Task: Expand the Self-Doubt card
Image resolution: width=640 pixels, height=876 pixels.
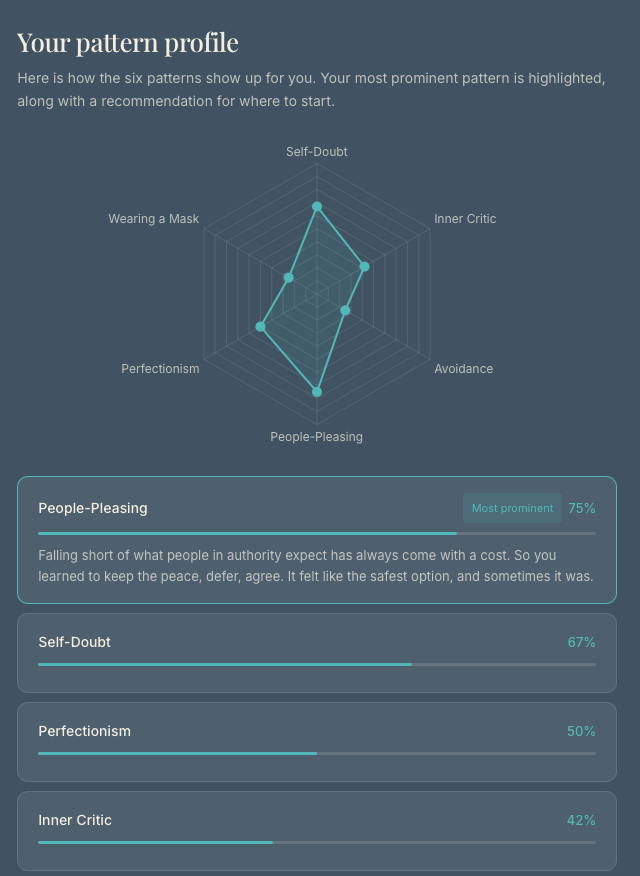Action: point(317,653)
